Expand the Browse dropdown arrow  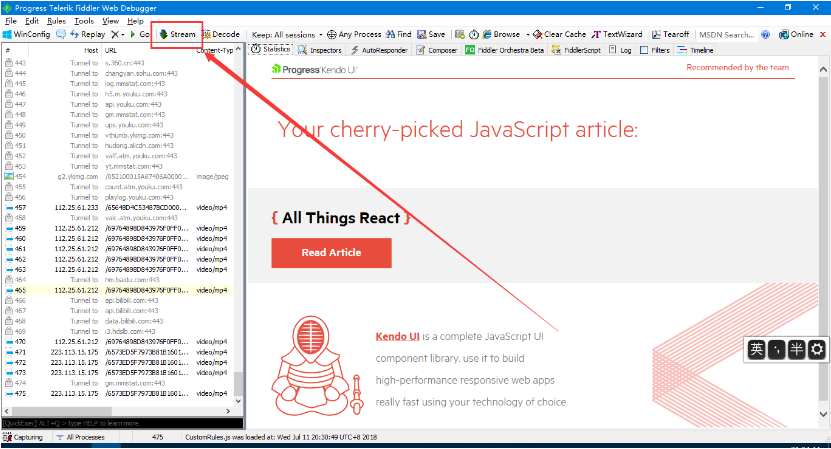(528, 34)
